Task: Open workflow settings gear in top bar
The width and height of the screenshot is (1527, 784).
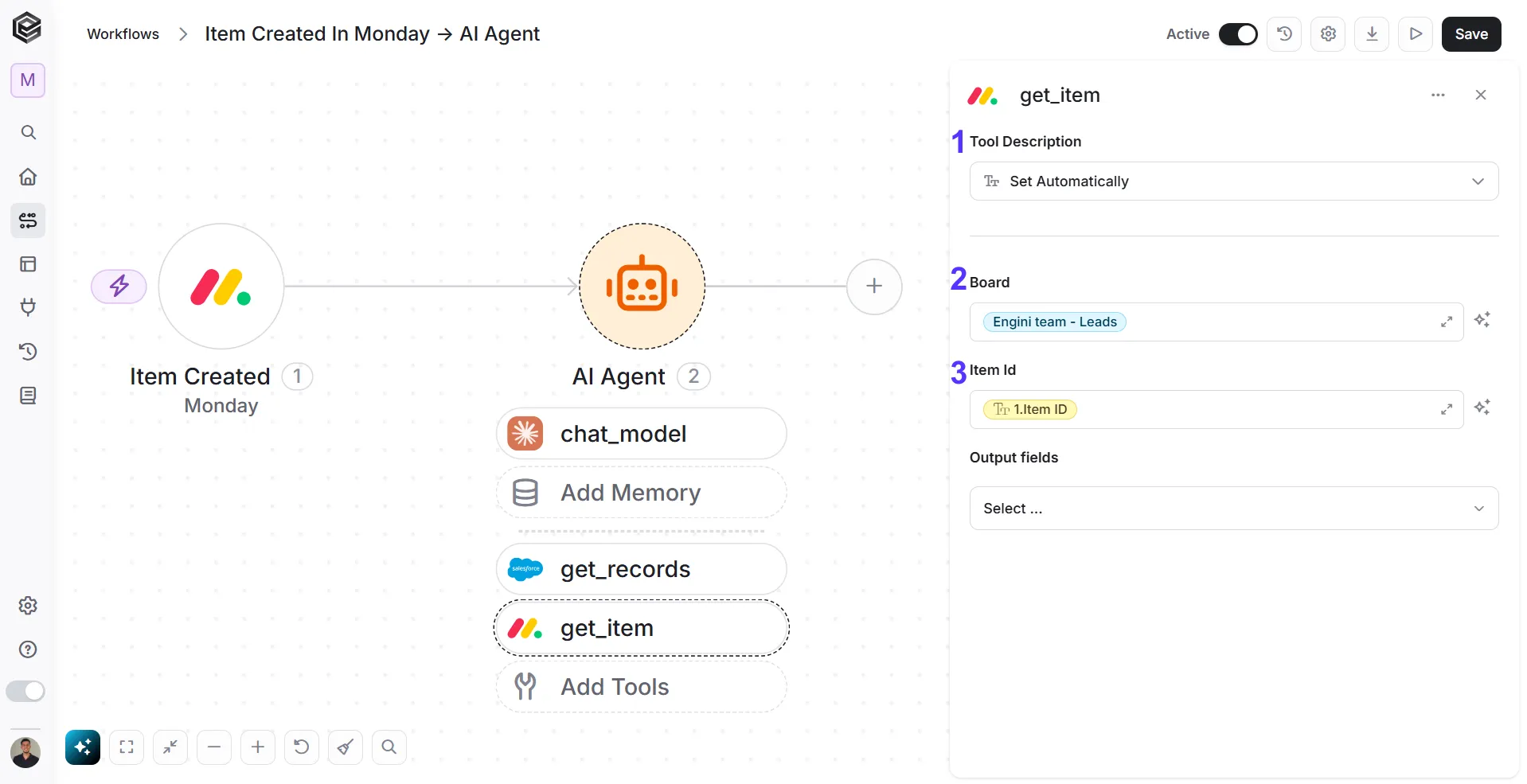Action: point(1328,34)
